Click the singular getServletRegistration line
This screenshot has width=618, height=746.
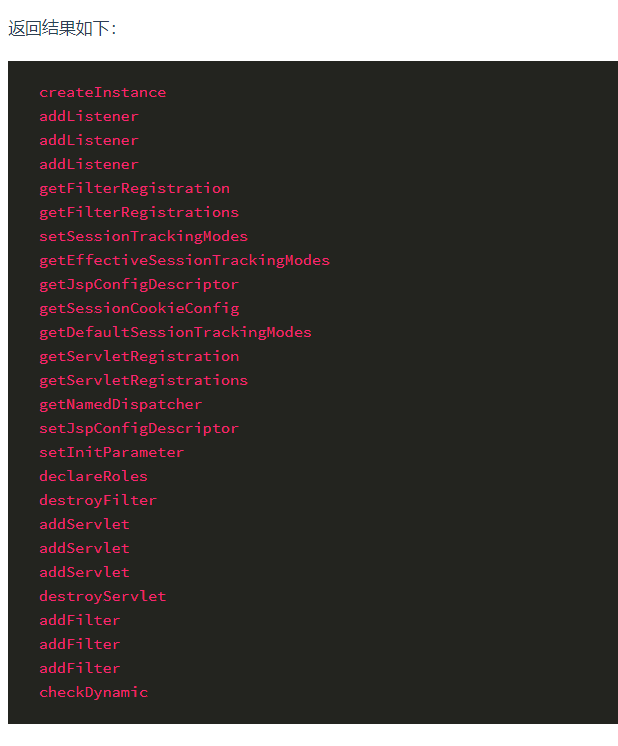point(139,357)
